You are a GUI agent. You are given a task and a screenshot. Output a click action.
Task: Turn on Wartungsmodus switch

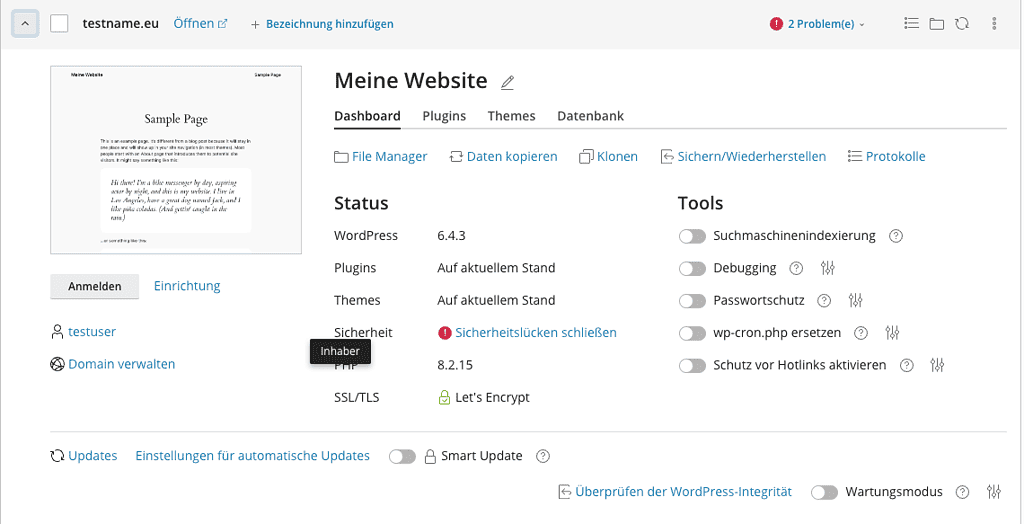pos(824,492)
